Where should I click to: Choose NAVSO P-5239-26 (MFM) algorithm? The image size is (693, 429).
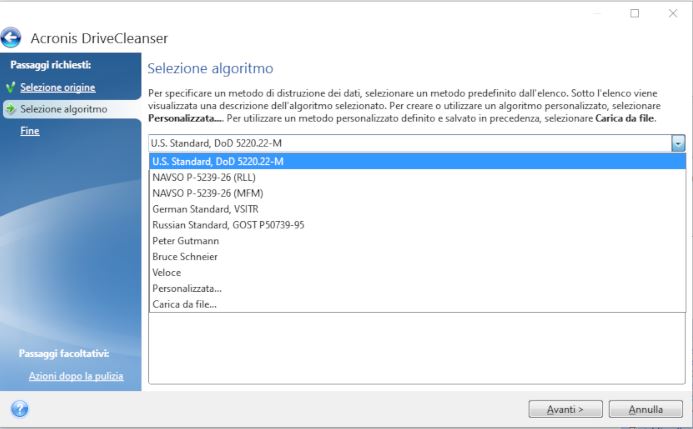(418, 193)
